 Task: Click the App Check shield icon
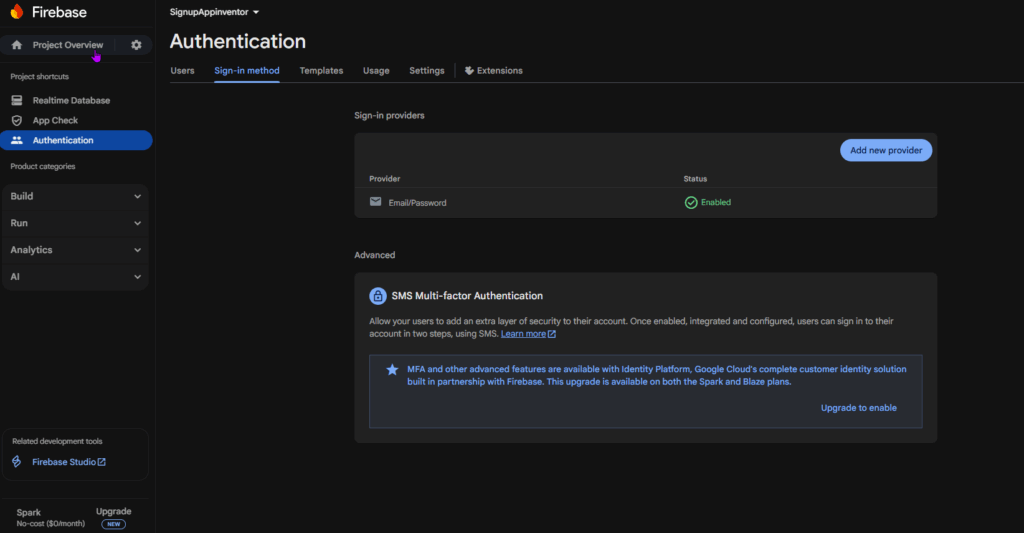(16, 120)
